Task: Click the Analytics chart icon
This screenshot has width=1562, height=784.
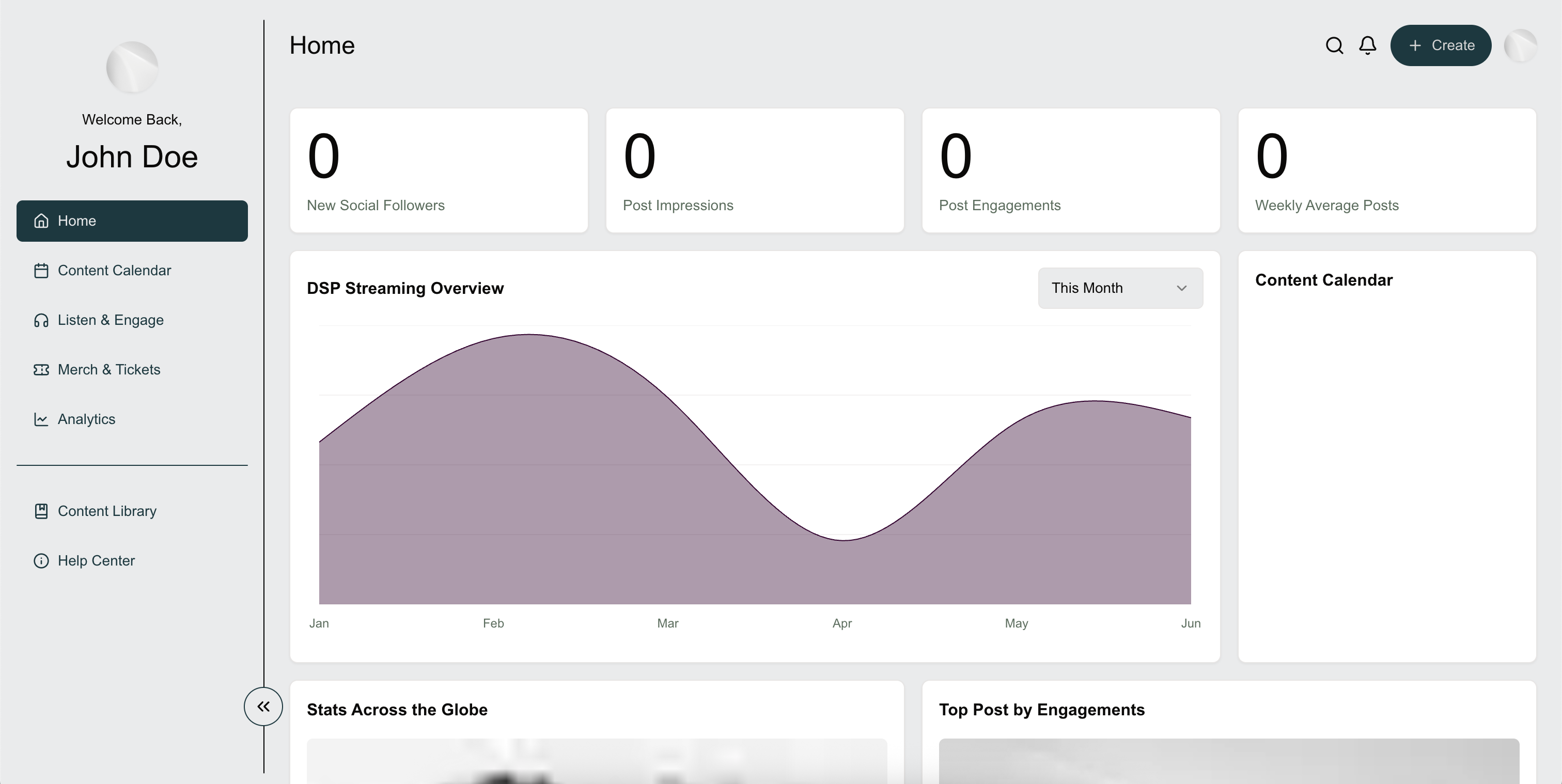Action: click(x=41, y=419)
